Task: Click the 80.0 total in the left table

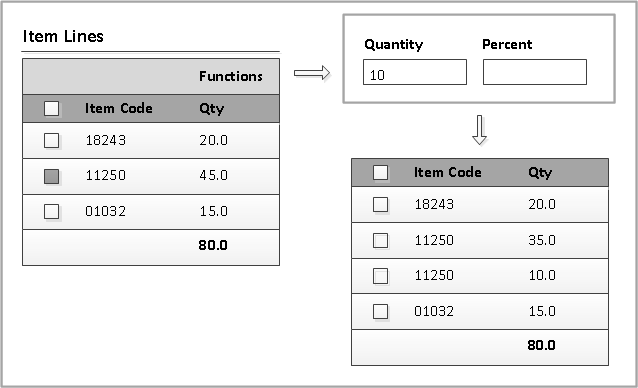Action: 213,245
